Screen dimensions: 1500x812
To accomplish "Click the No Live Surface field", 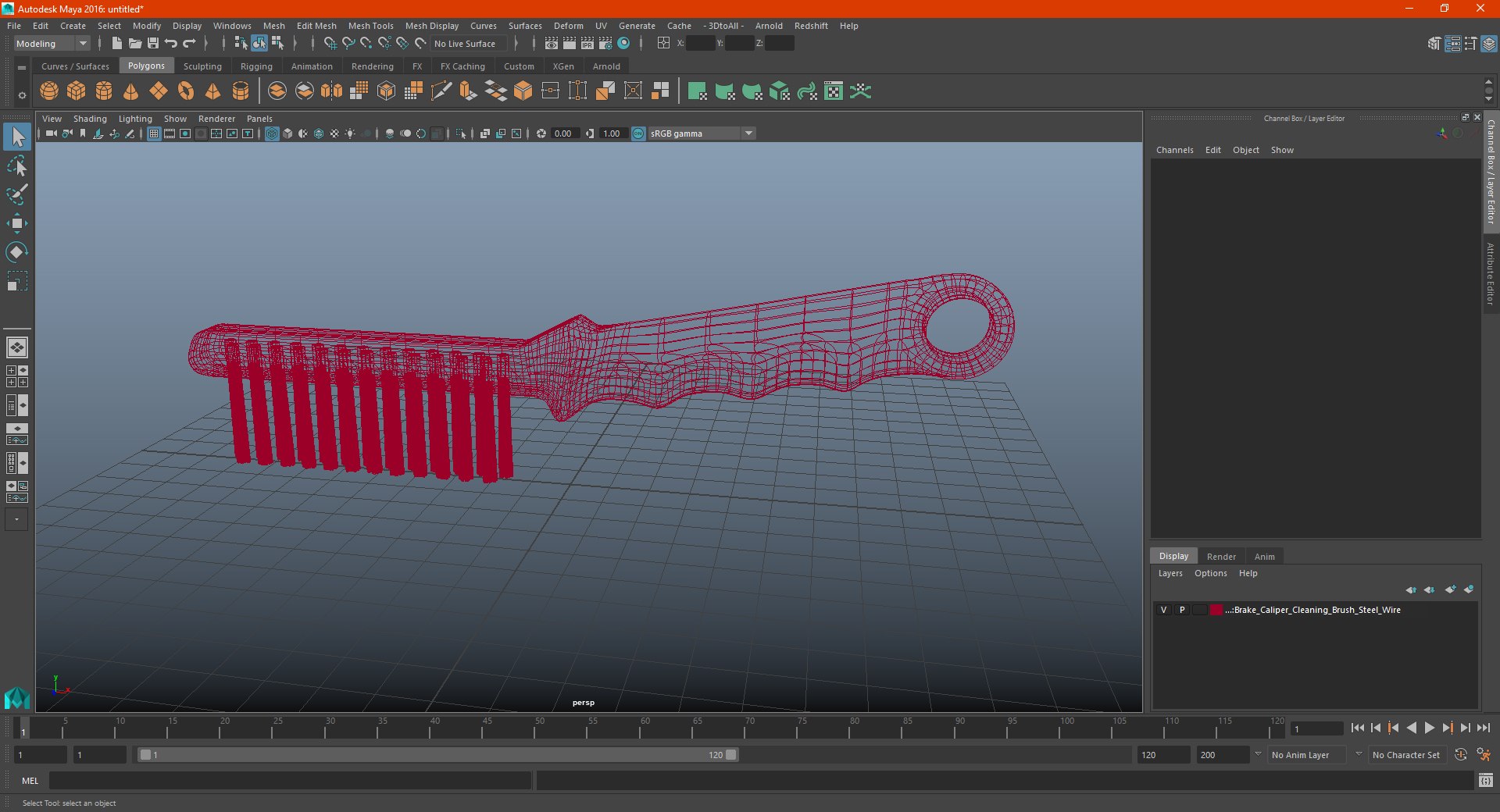I will click(x=469, y=44).
